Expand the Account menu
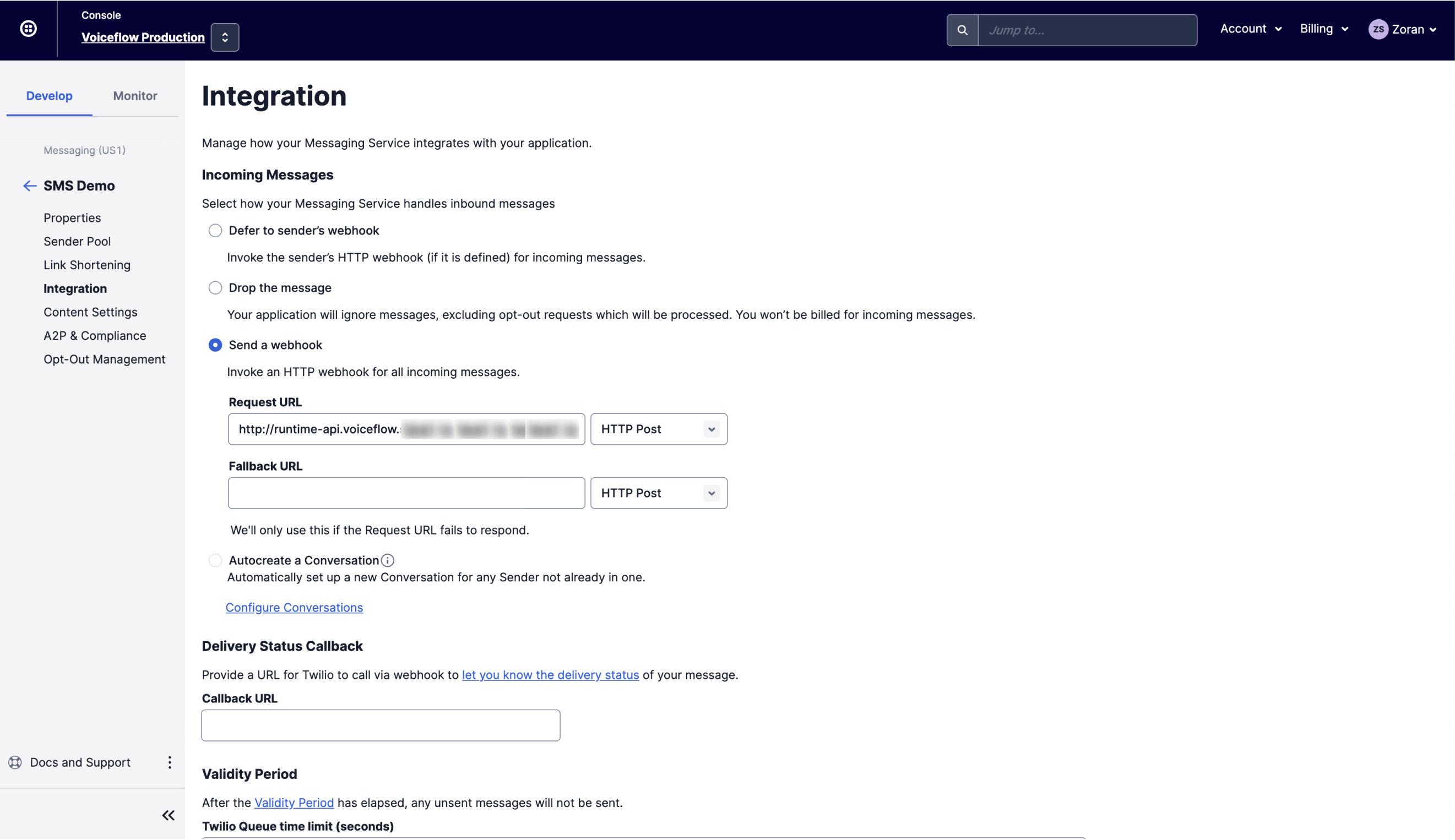 pyautogui.click(x=1250, y=29)
